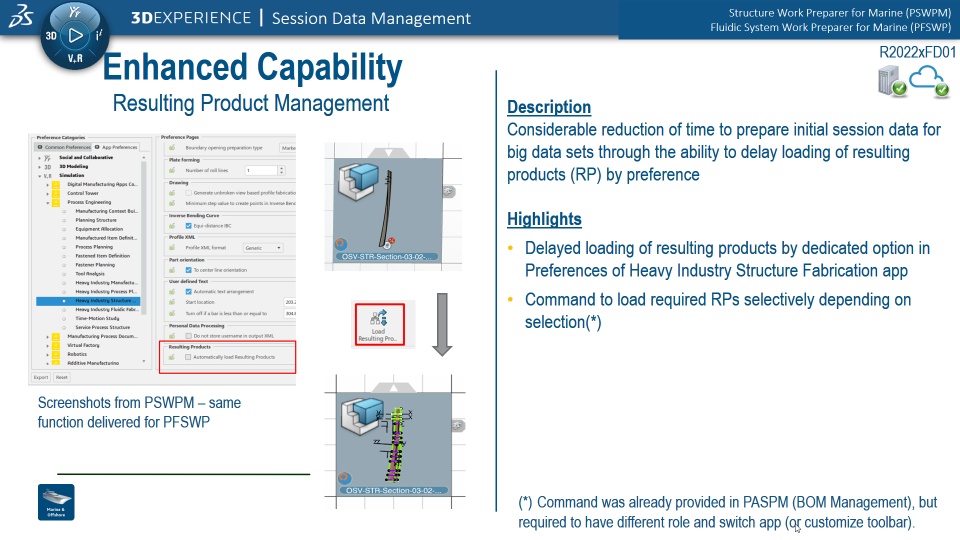The width and height of the screenshot is (960, 540).
Task: Click the Load Resulting Products command icon
Action: [379, 324]
